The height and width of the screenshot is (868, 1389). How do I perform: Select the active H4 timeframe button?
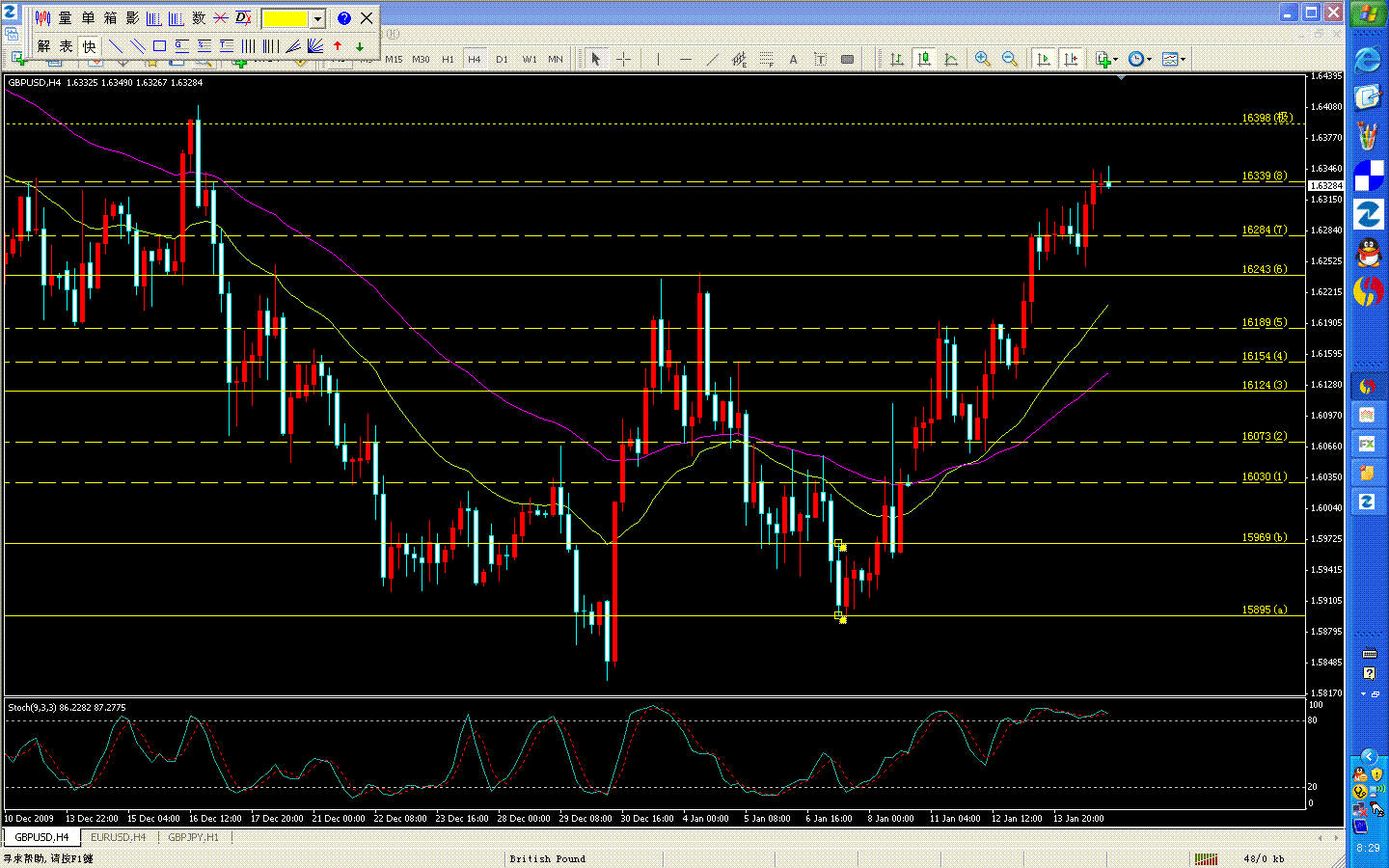click(475, 60)
